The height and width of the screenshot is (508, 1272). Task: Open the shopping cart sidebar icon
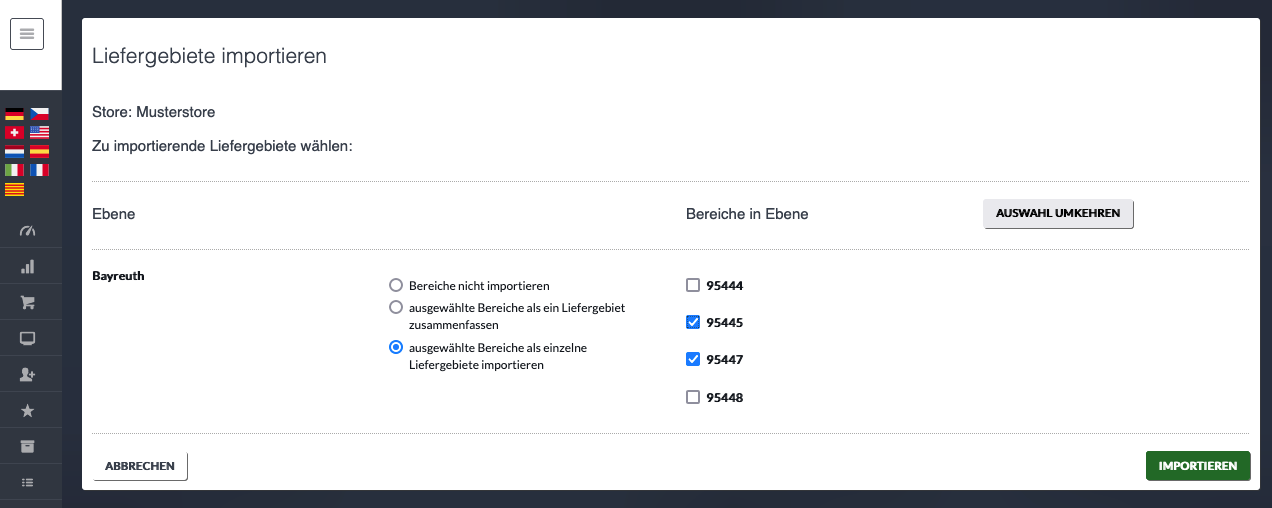point(28,302)
